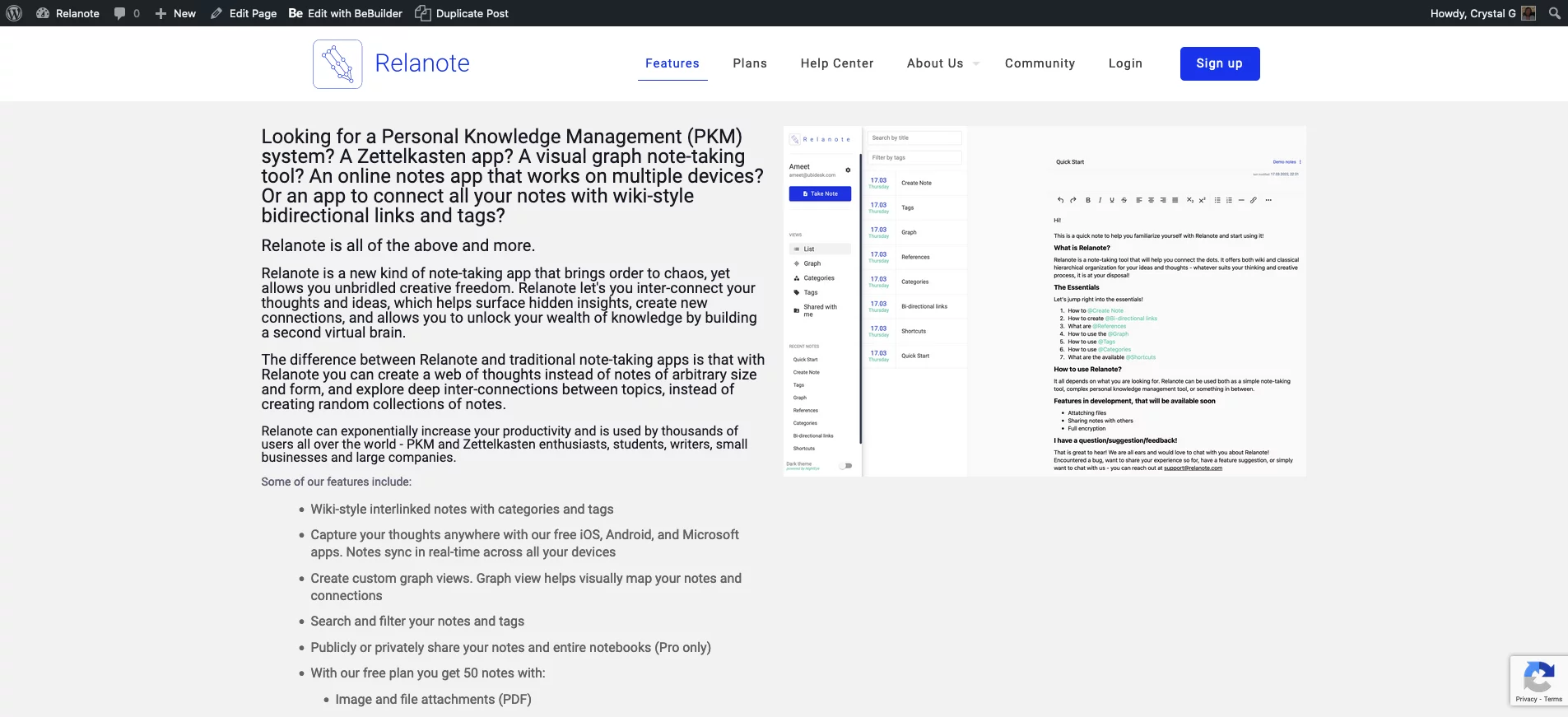1568x717 pixels.
Task: Go to the Features nav tab
Action: tap(672, 63)
